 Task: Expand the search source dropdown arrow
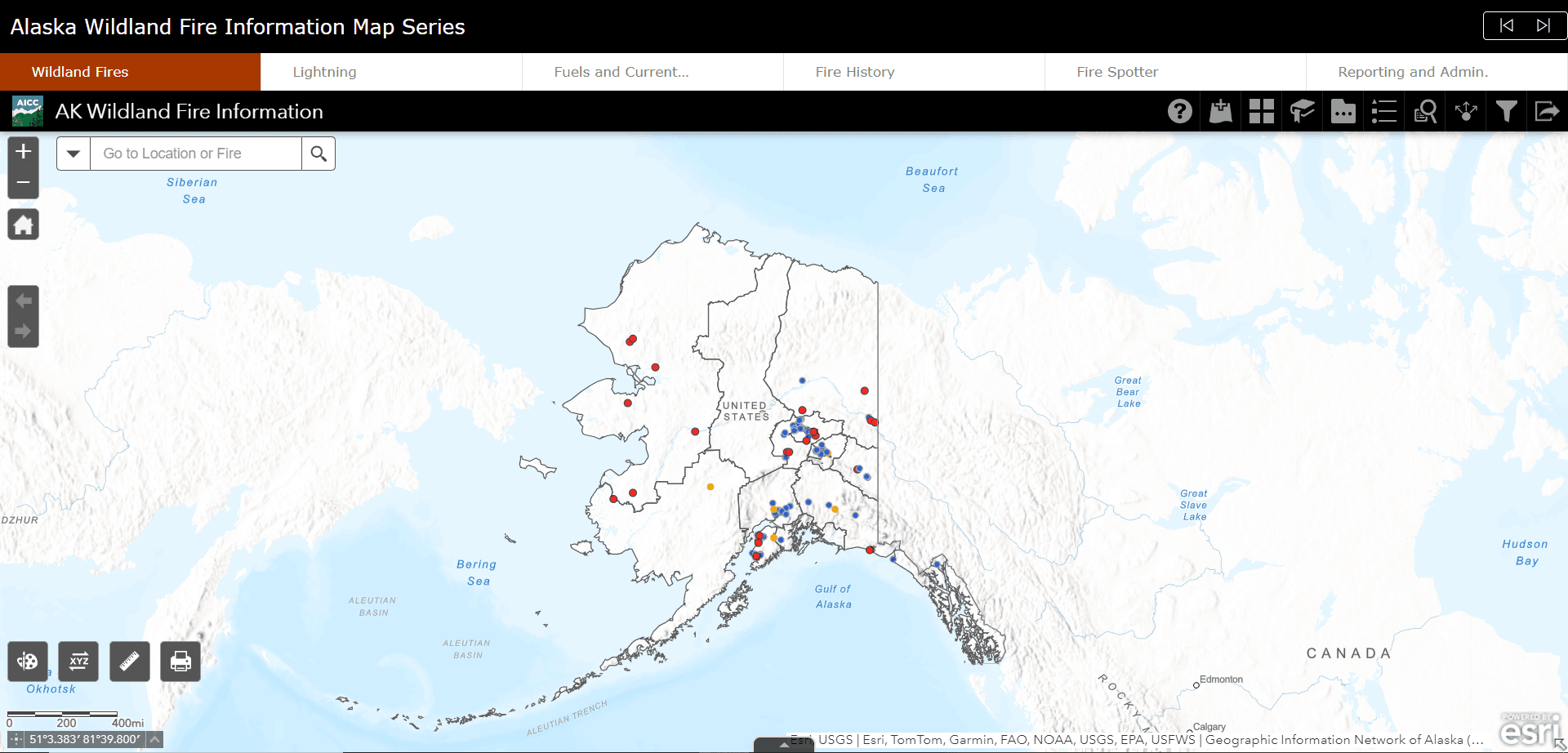tap(73, 154)
